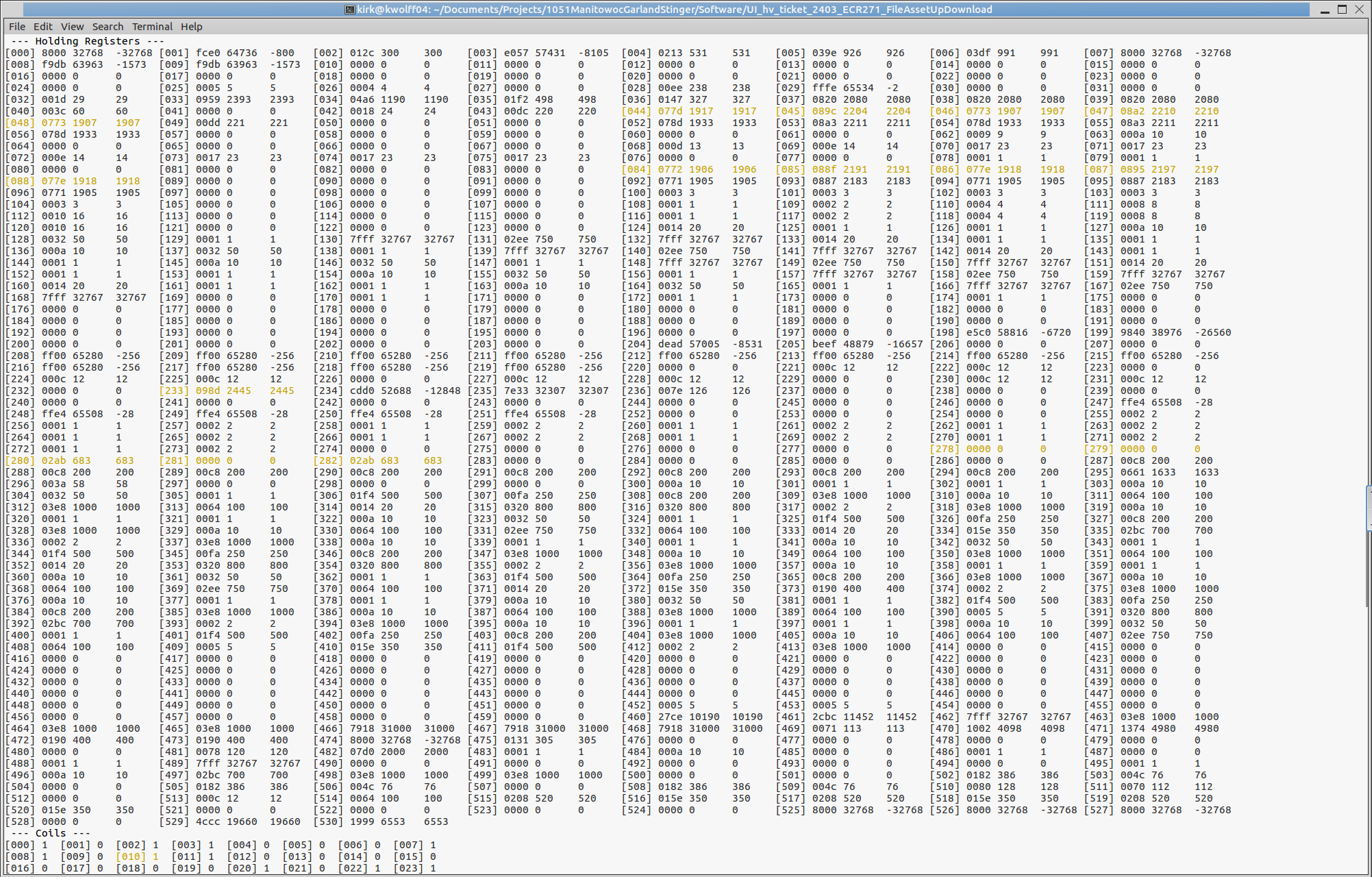Select holding register [204] value 'dead'

(x=671, y=344)
